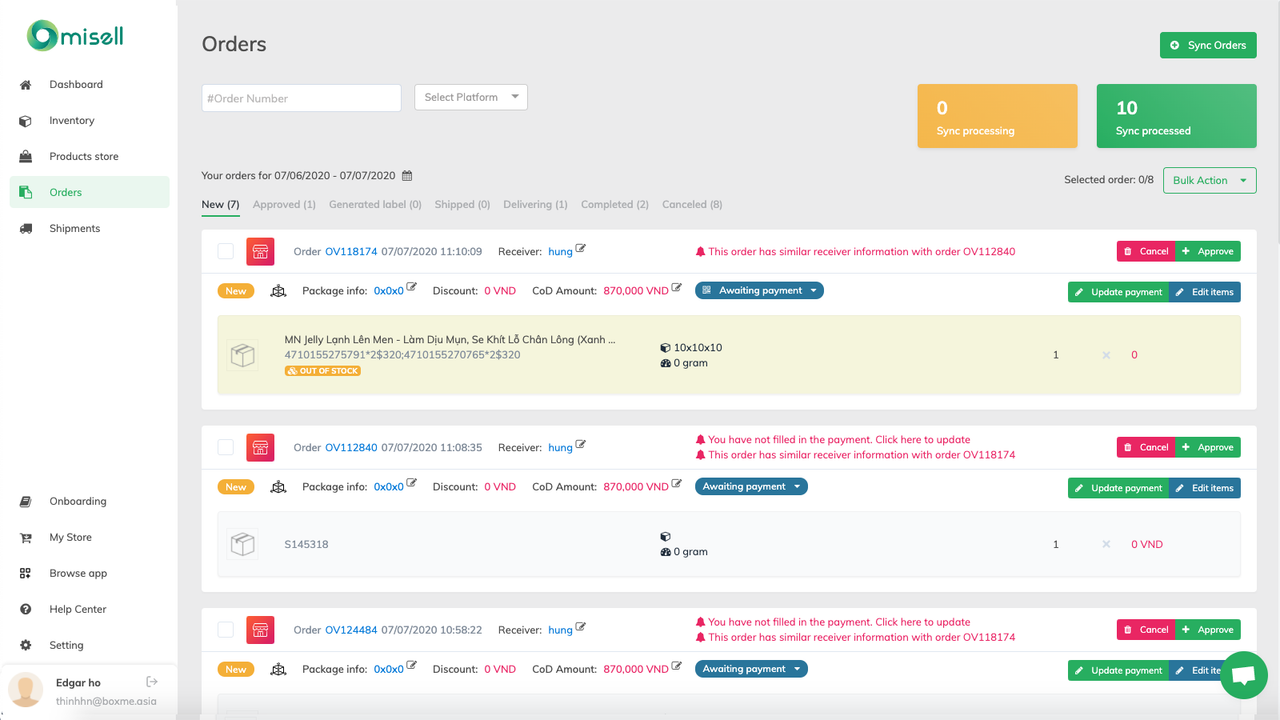This screenshot has width=1280, height=720.
Task: Open the Shipments section from sidebar
Action: click(x=73, y=228)
